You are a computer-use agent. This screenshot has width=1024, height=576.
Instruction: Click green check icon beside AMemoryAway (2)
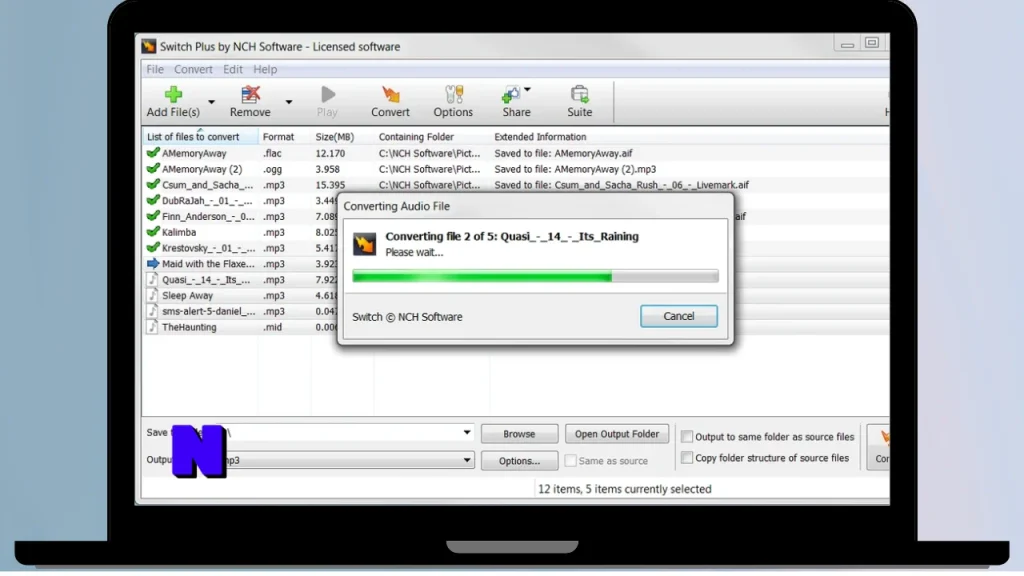(x=153, y=168)
